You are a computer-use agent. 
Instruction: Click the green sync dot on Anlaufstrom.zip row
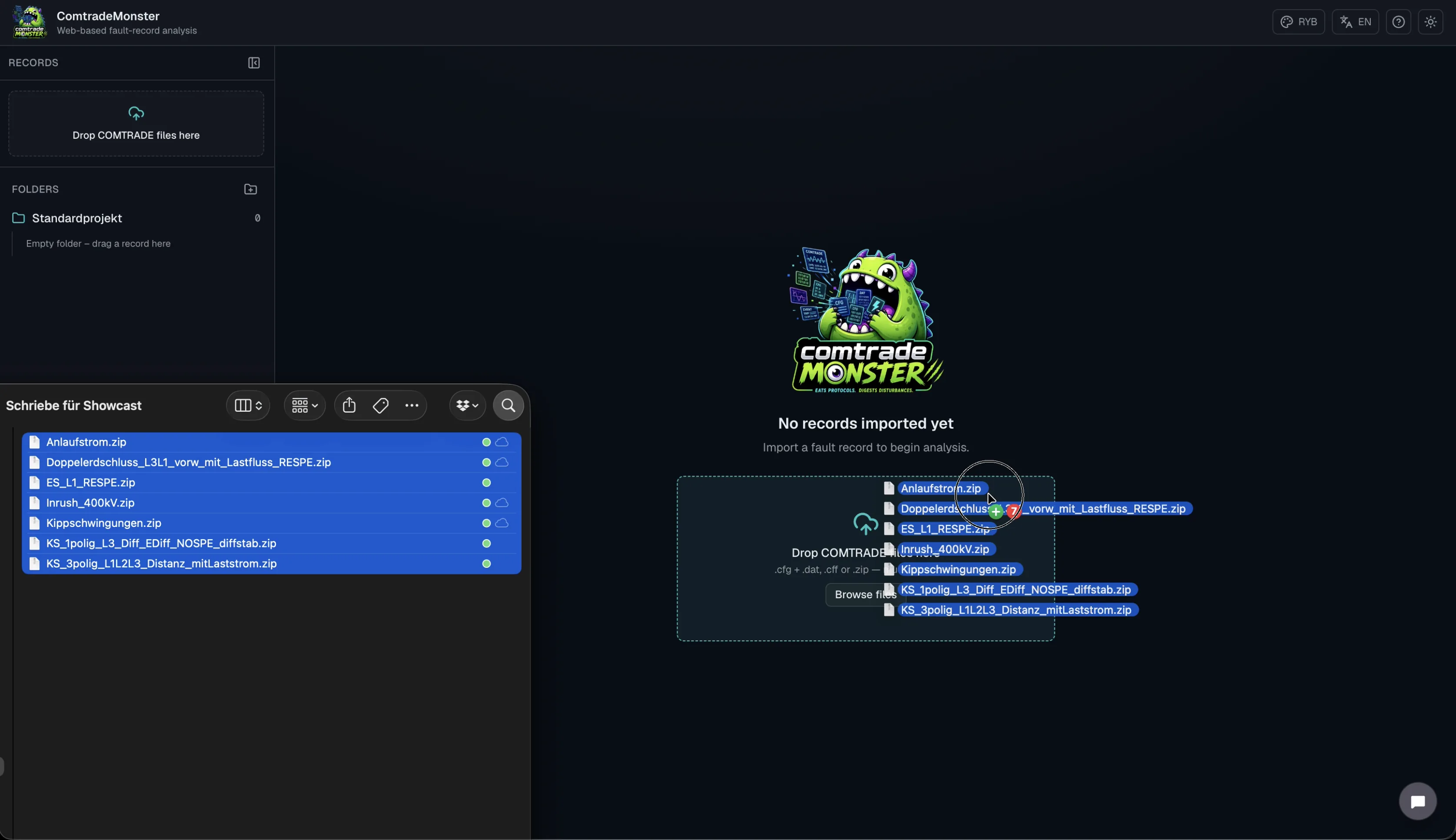[x=486, y=442]
